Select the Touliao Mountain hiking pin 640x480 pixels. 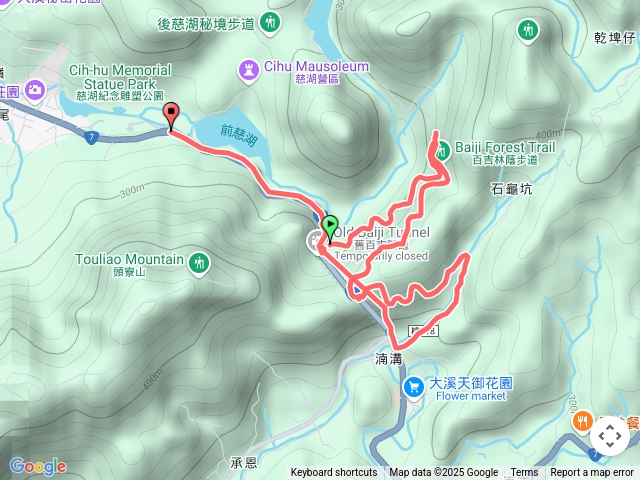199,264
